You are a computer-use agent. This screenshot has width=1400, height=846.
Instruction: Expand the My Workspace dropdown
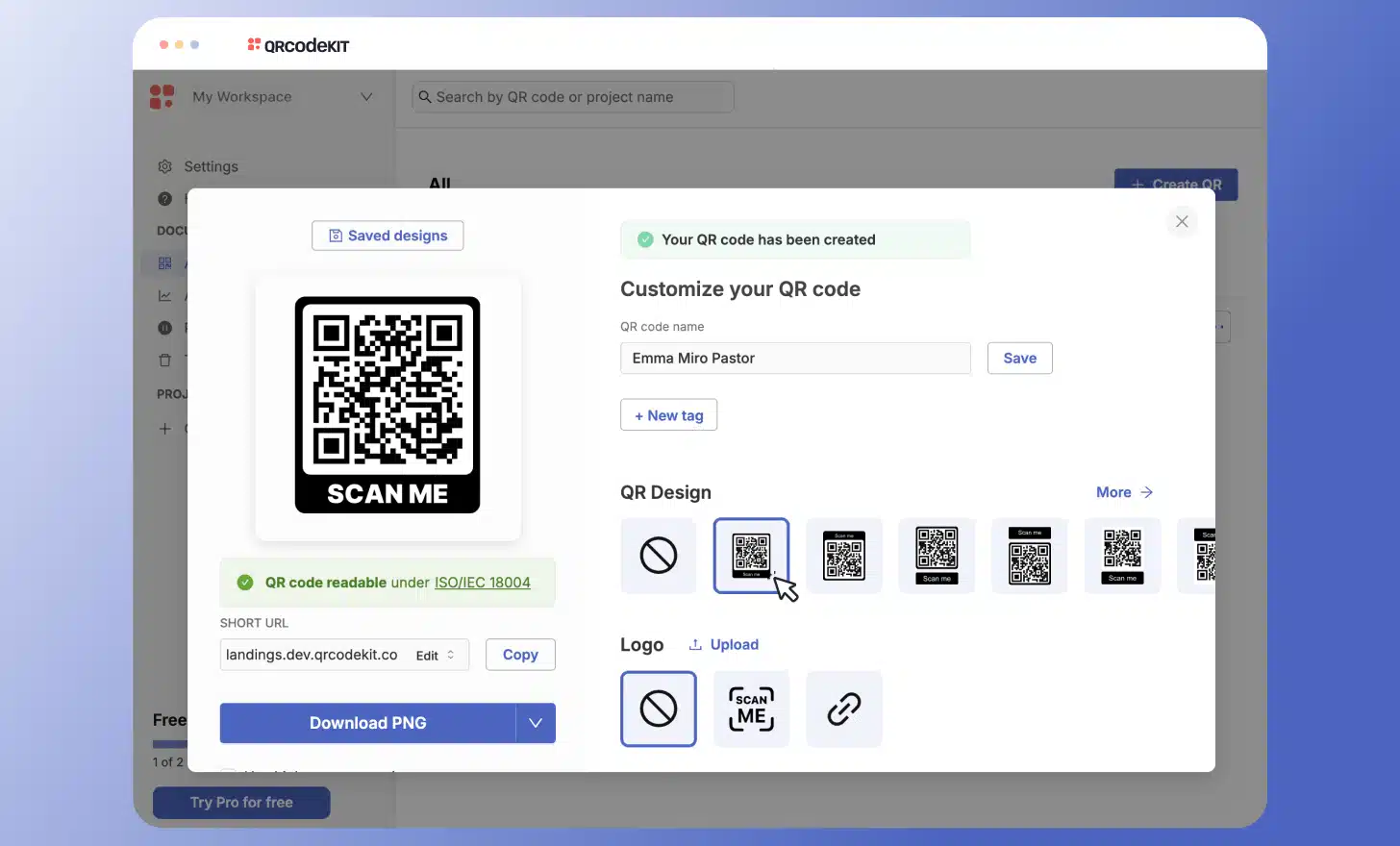pos(365,97)
